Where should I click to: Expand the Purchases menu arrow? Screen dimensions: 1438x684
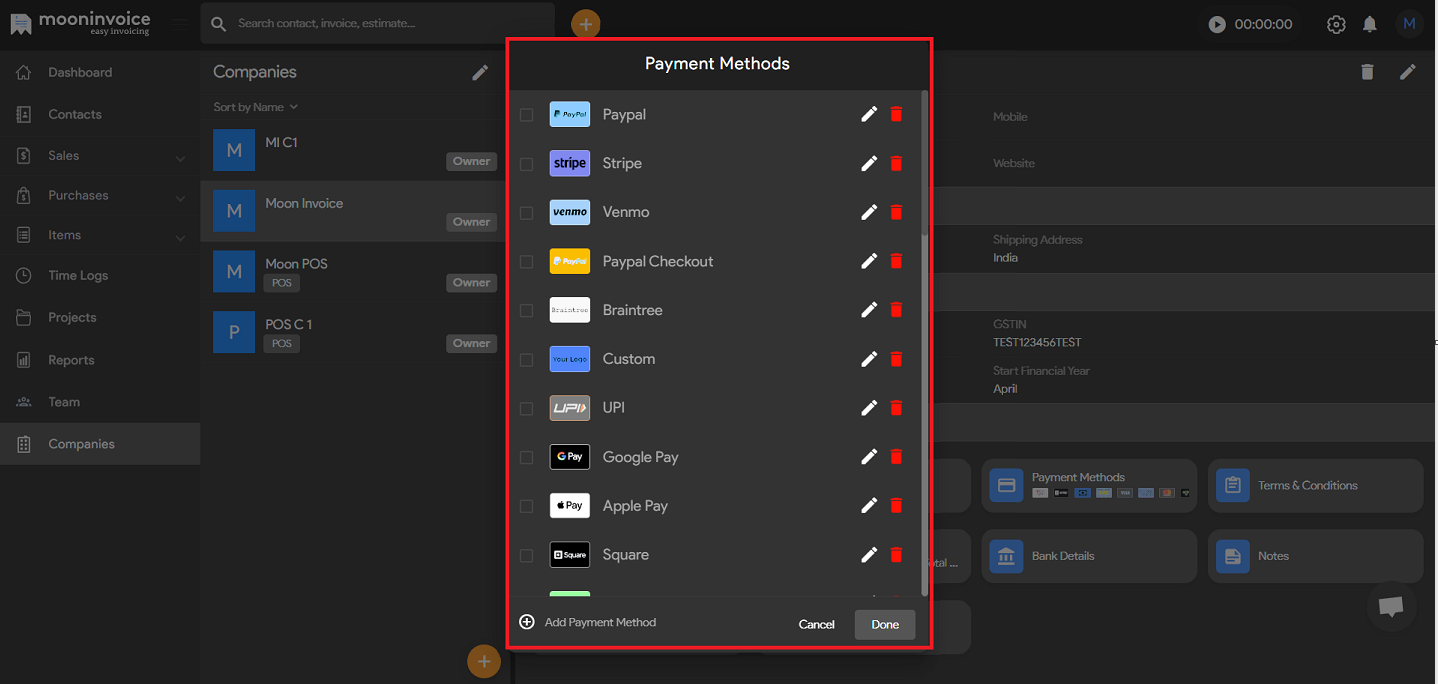click(180, 197)
